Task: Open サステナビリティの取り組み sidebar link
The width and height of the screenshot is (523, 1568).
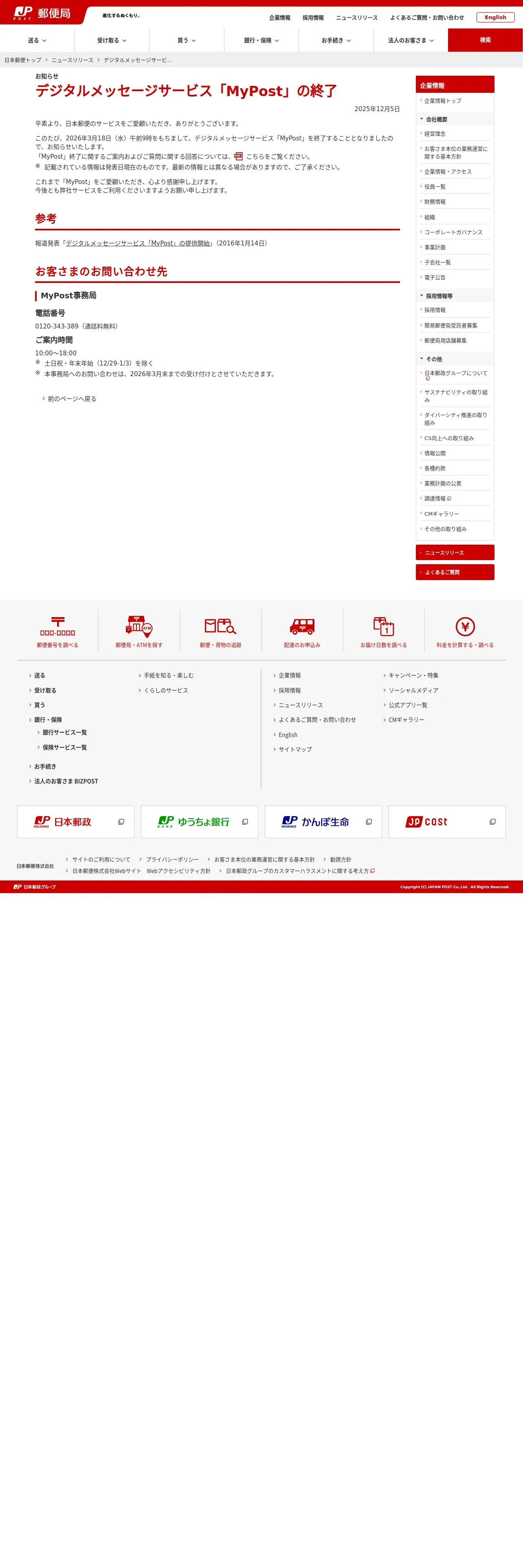Action: pyautogui.click(x=456, y=396)
